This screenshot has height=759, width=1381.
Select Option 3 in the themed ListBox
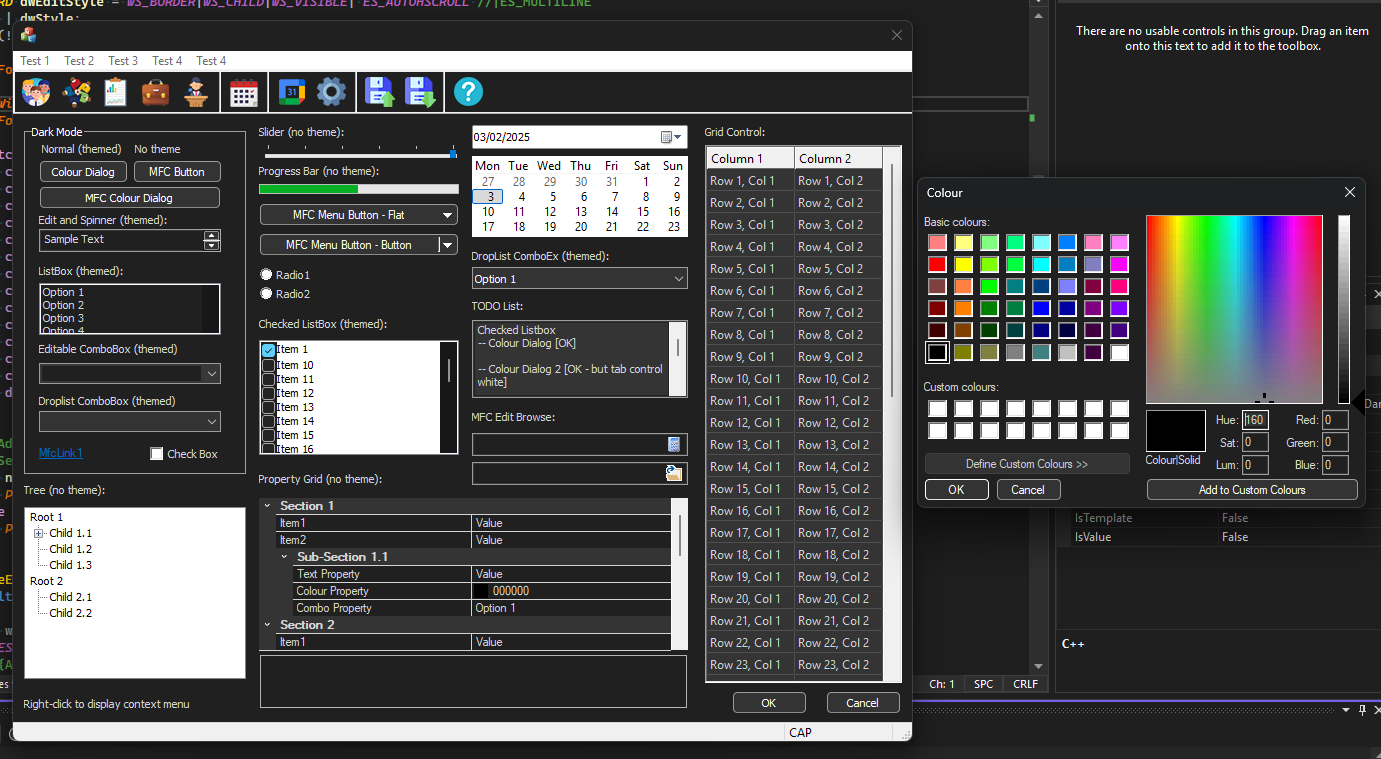(63, 318)
